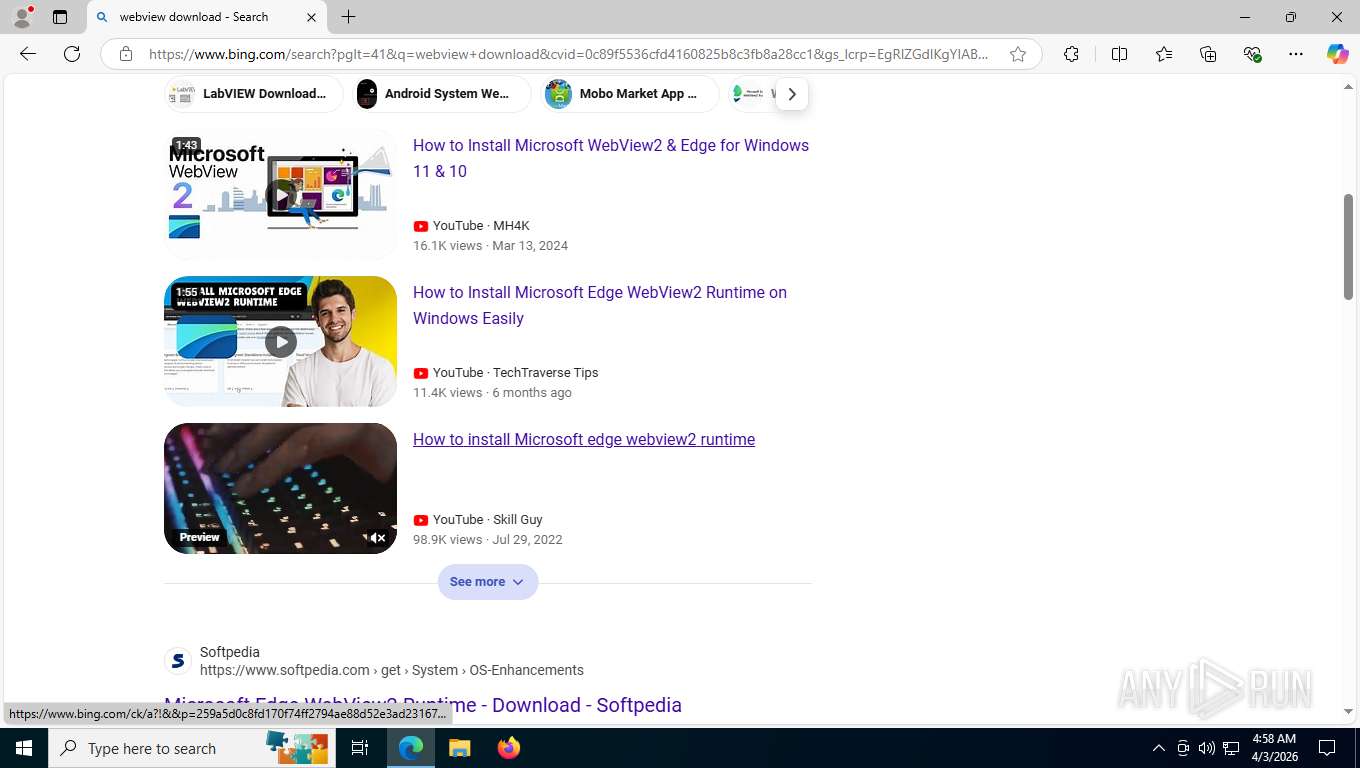Click the 98.9K views Jul 29, 2022 text
The width and height of the screenshot is (1360, 768).
[488, 539]
